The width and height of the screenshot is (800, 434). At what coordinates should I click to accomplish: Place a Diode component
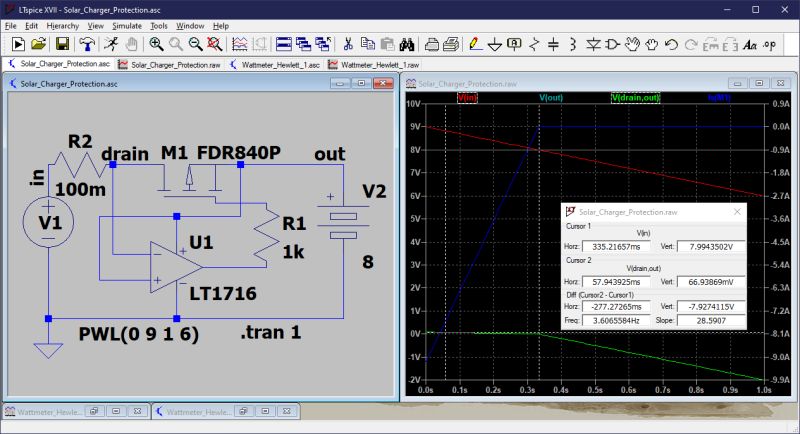(x=593, y=44)
